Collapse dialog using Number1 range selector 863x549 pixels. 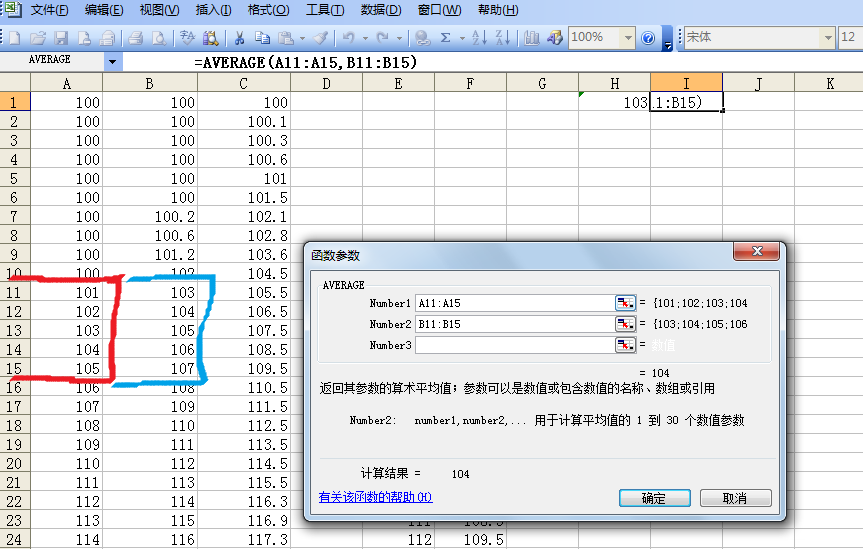(625, 303)
